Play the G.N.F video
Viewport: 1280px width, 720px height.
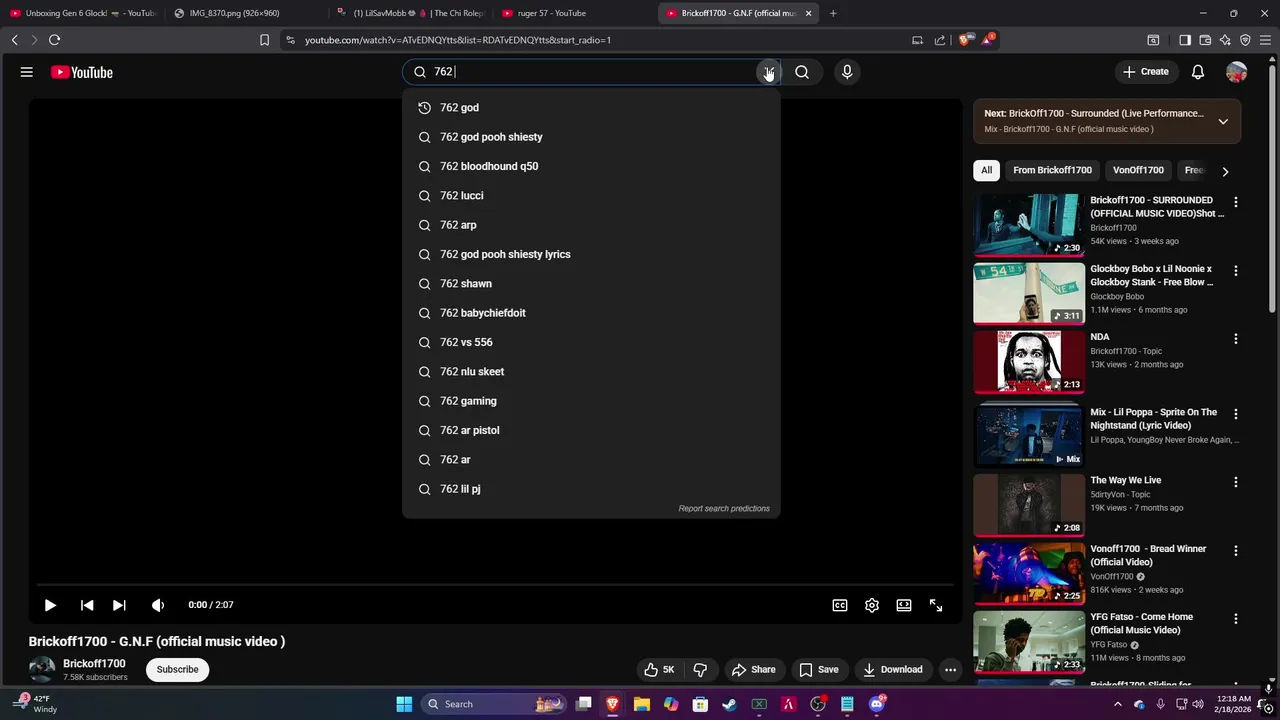(x=50, y=605)
